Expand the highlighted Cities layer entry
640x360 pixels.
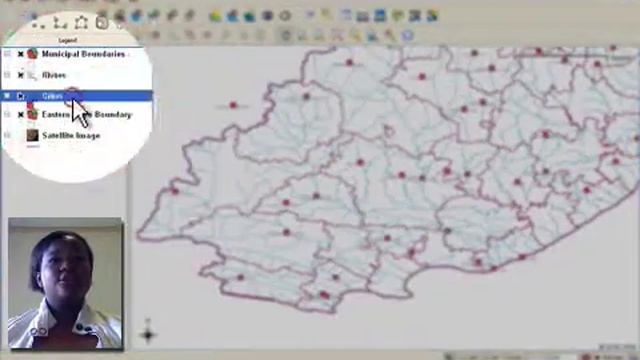click(x=7, y=96)
